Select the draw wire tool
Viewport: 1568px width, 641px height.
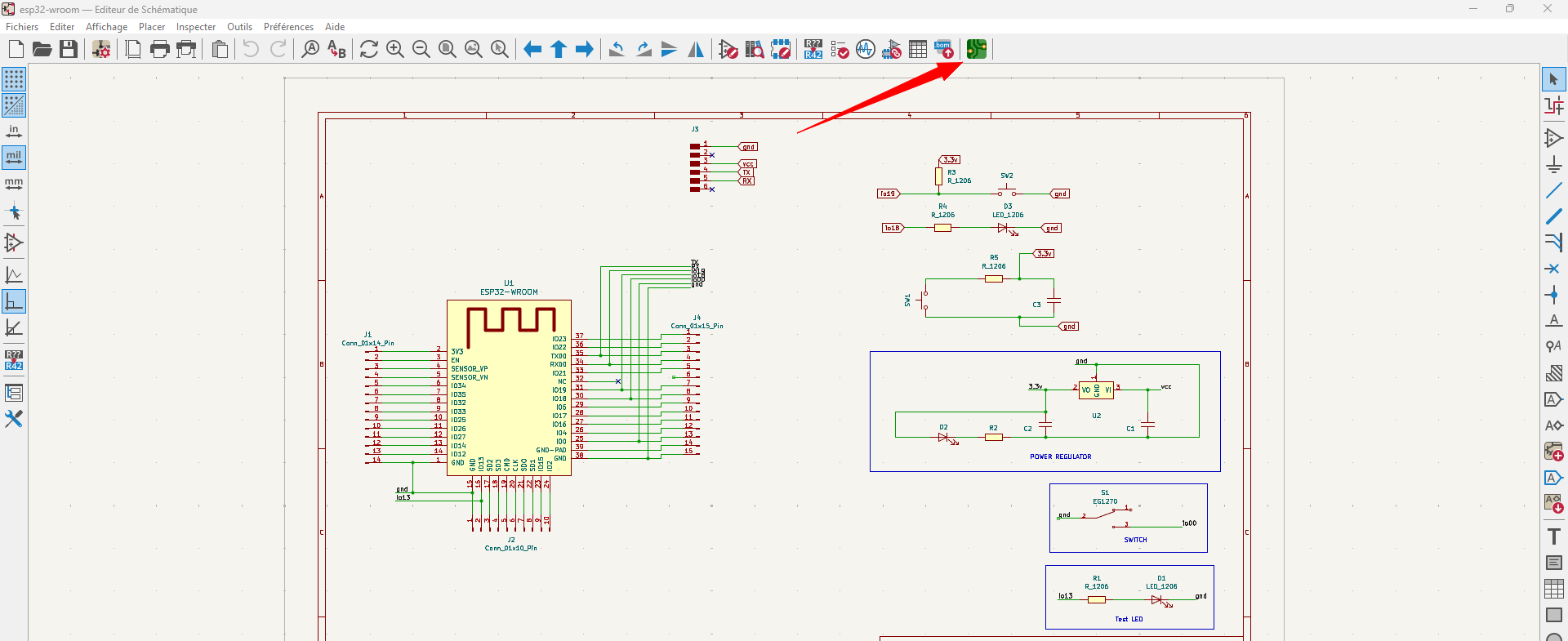[x=1554, y=190]
